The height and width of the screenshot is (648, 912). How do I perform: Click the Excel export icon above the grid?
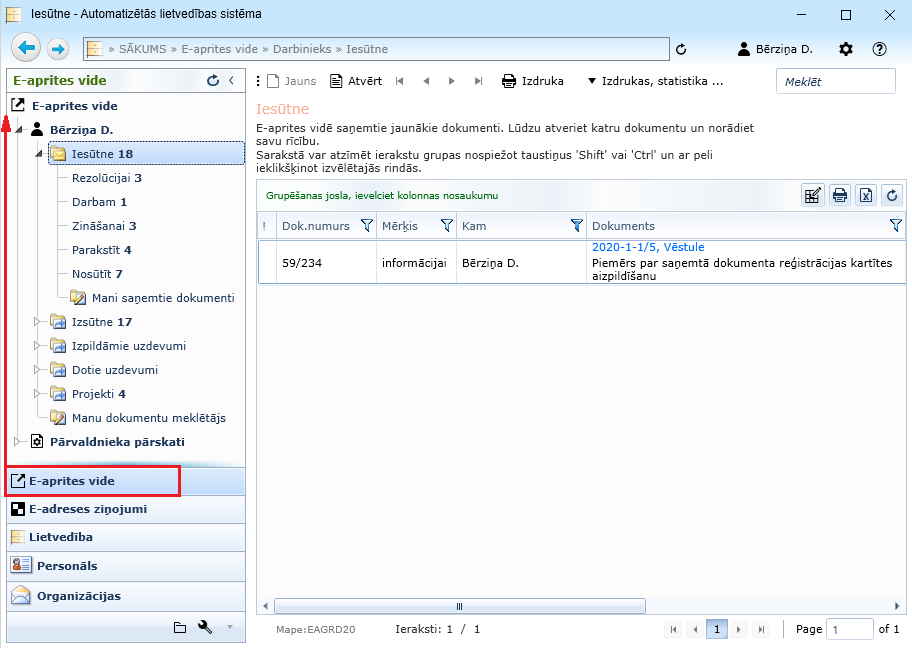pyautogui.click(x=866, y=195)
